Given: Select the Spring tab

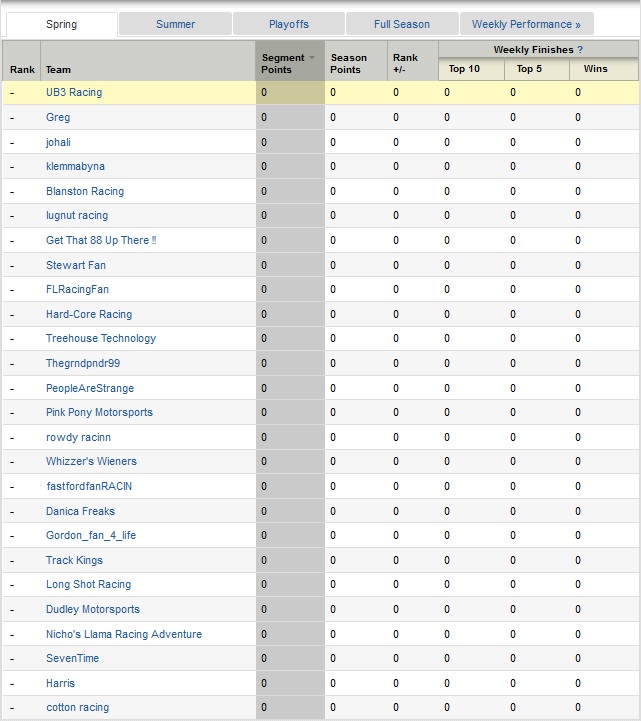Looking at the screenshot, I should (x=61, y=24).
